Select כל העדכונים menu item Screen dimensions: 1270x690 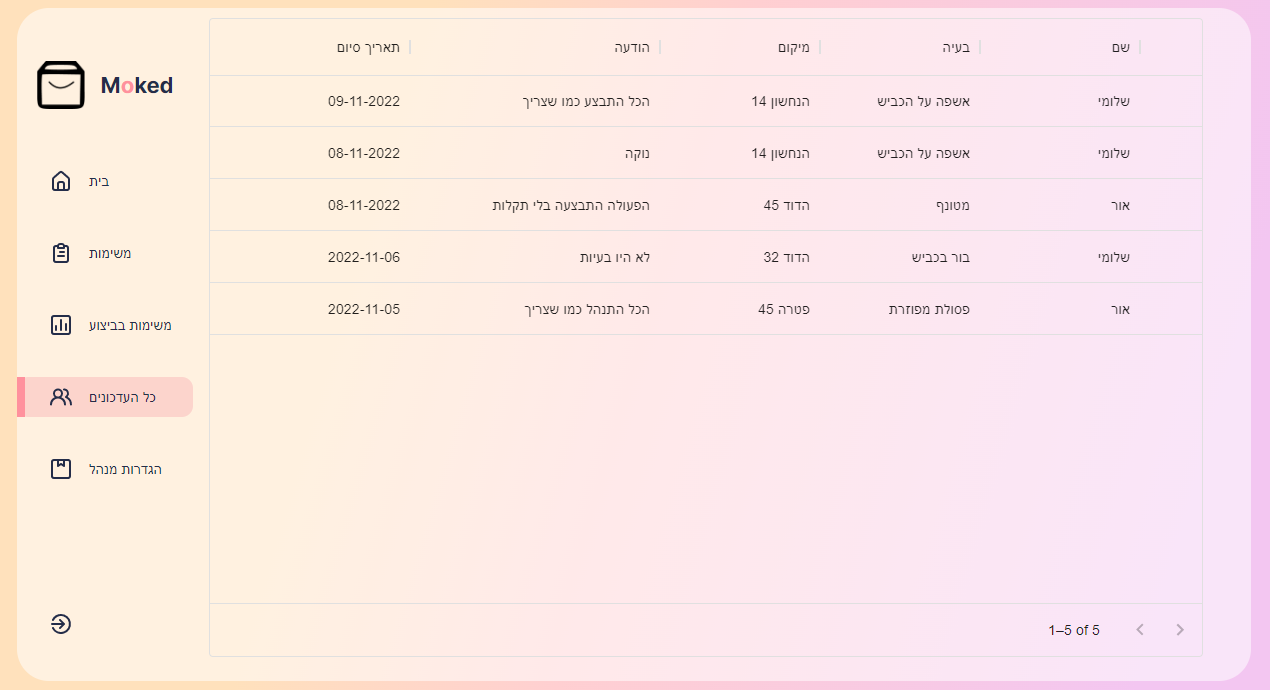click(x=105, y=397)
